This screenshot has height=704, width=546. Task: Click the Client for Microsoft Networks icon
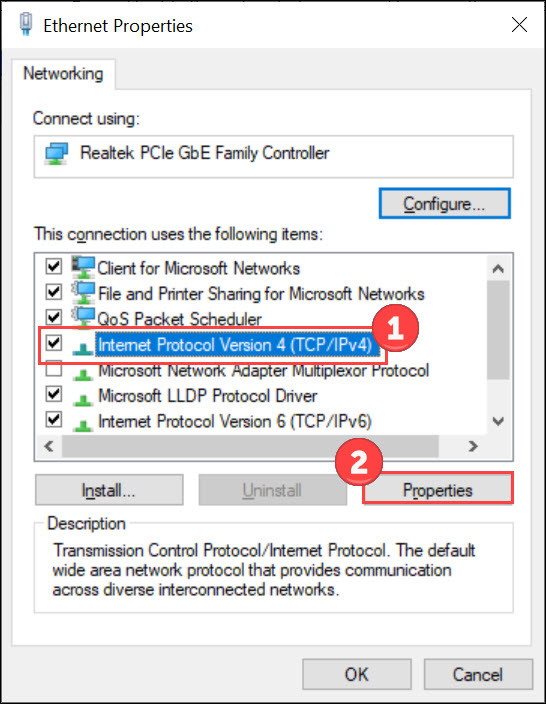pos(84,267)
